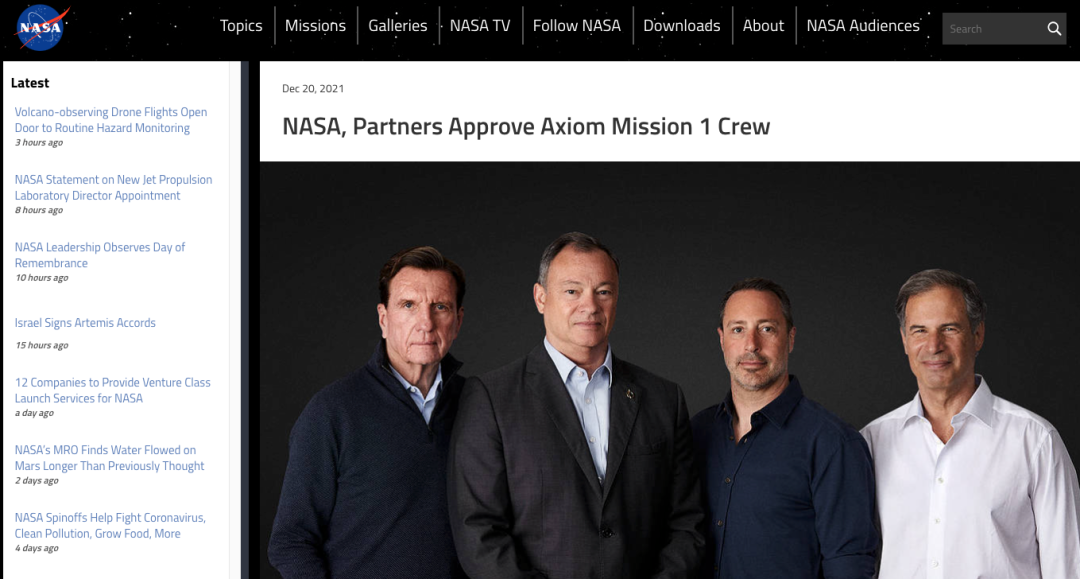Open 12 Companies Venture Class Launch link

113,390
